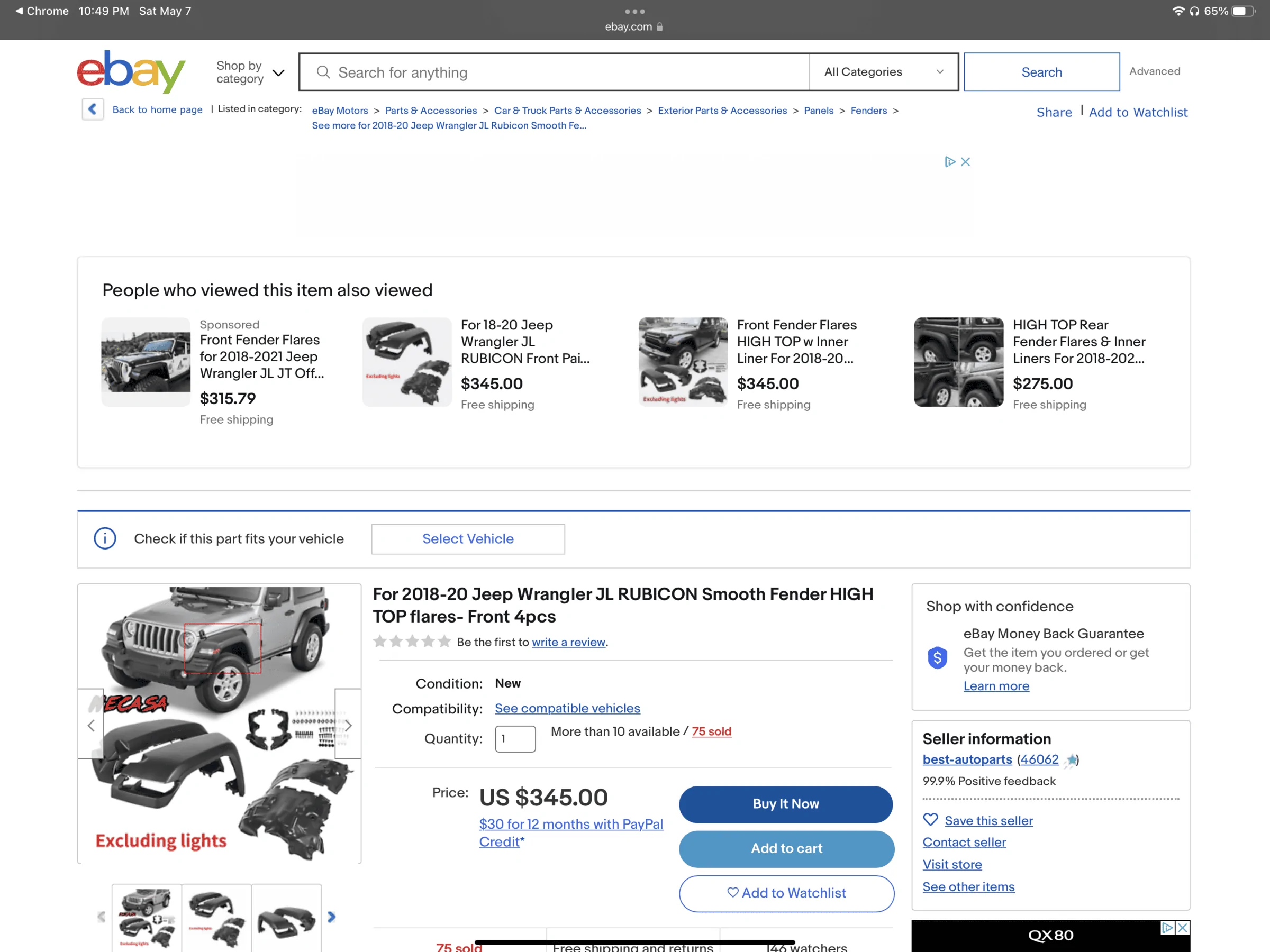Click the heart icon beside Save this seller
The height and width of the screenshot is (952, 1270).
pos(930,819)
